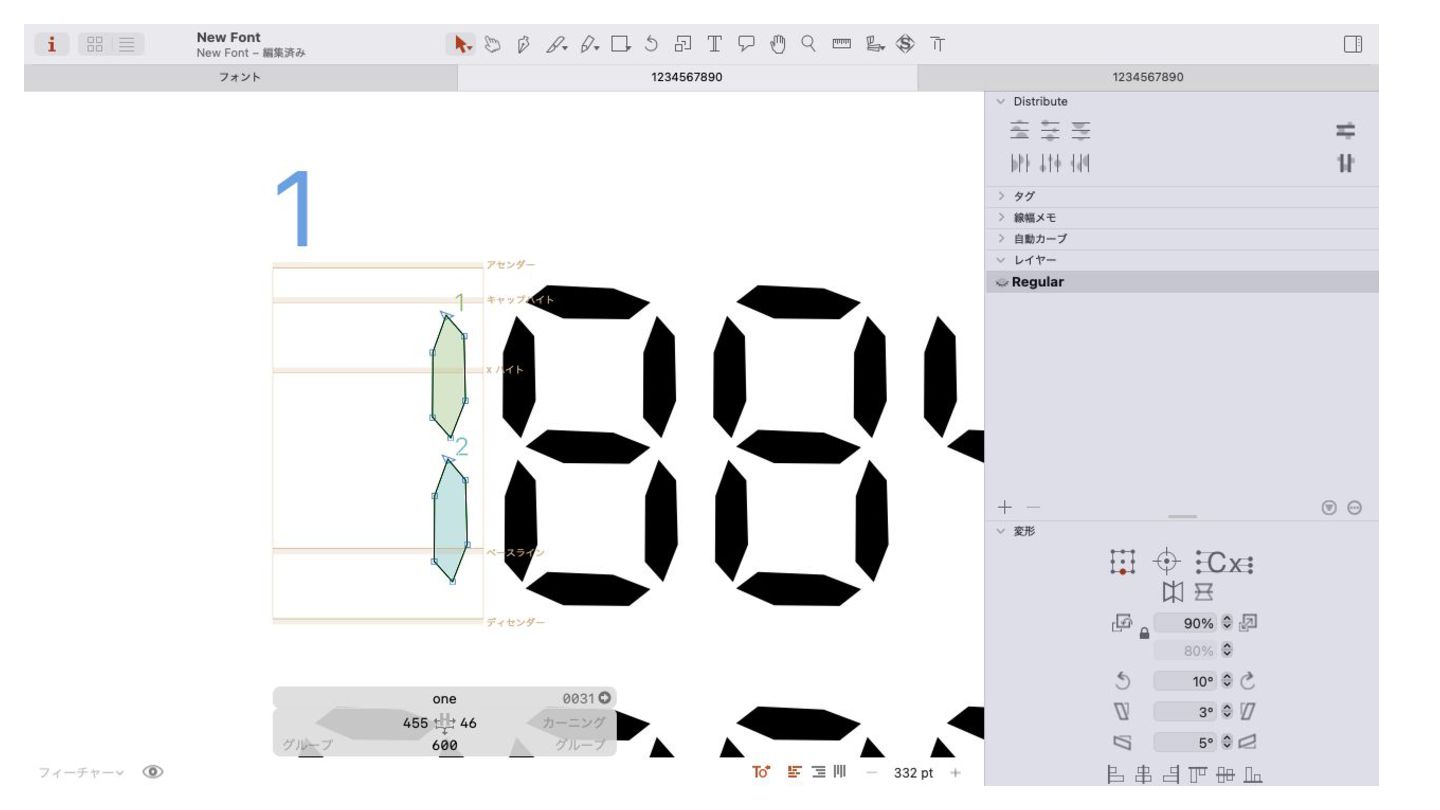This screenshot has width=1440, height=810.
Task: Choose the Measurement ruler tool
Action: tap(841, 44)
